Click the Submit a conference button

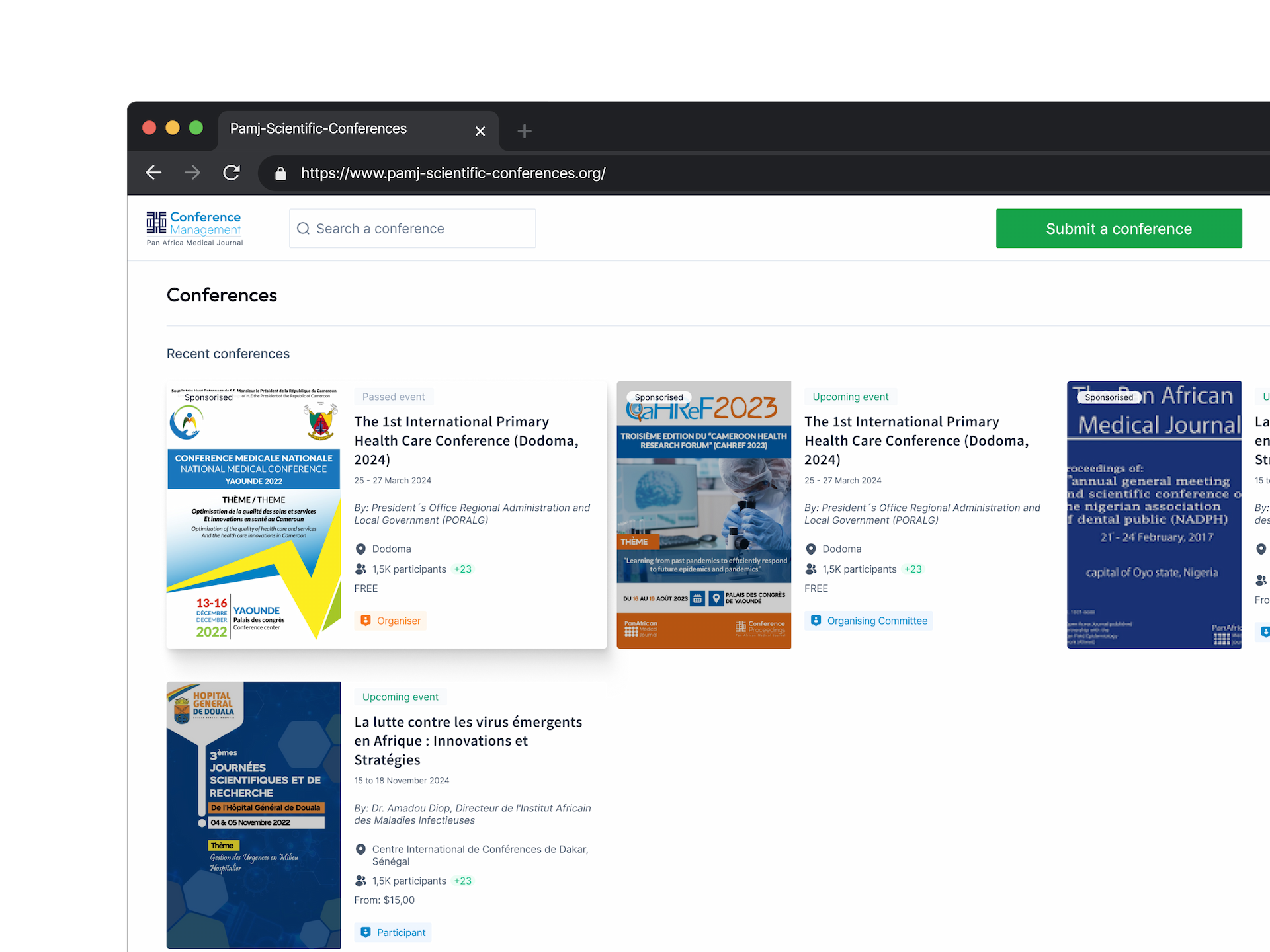pos(1119,229)
